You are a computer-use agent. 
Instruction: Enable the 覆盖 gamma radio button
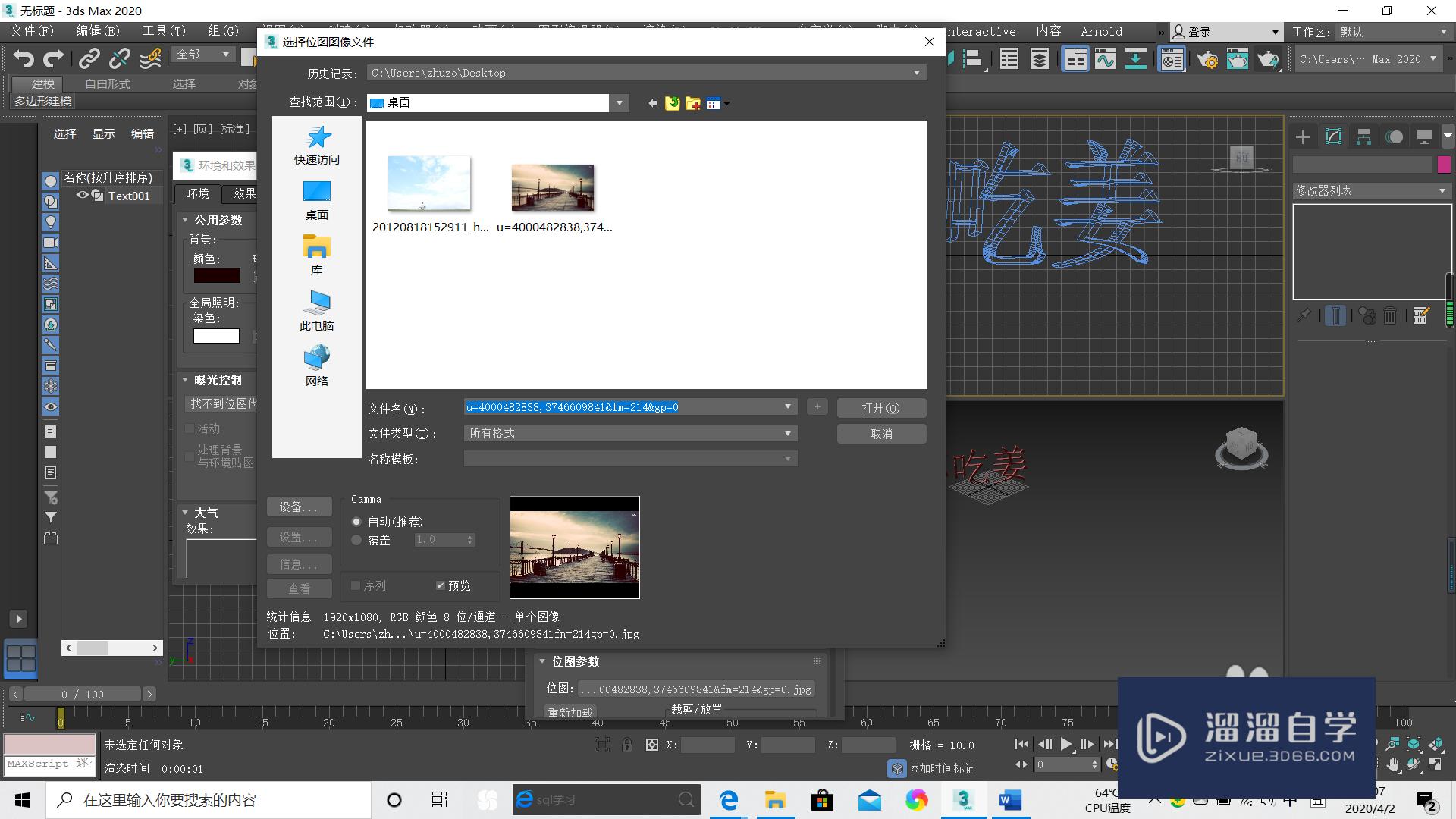[x=357, y=539]
